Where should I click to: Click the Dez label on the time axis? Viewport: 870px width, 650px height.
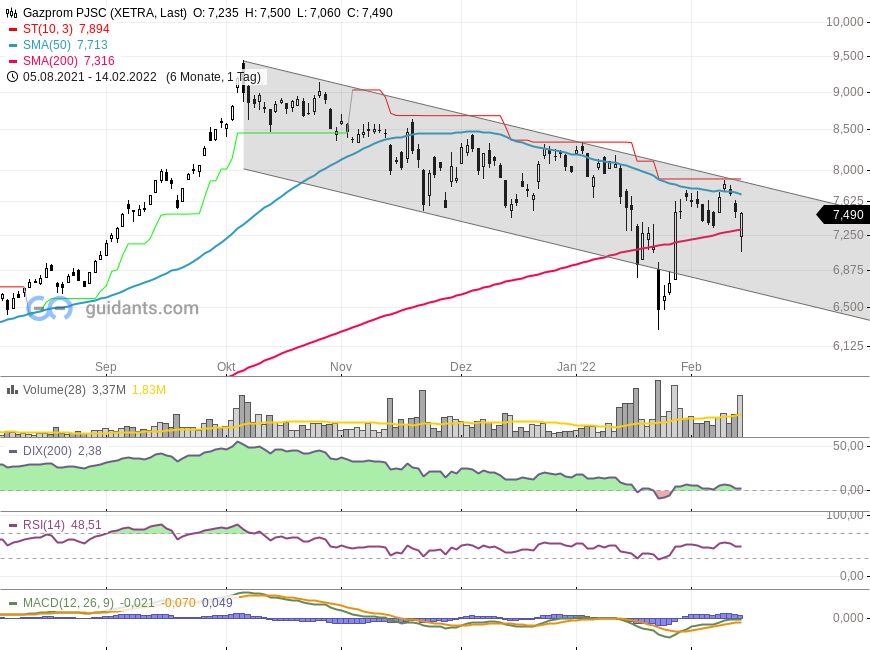(461, 367)
